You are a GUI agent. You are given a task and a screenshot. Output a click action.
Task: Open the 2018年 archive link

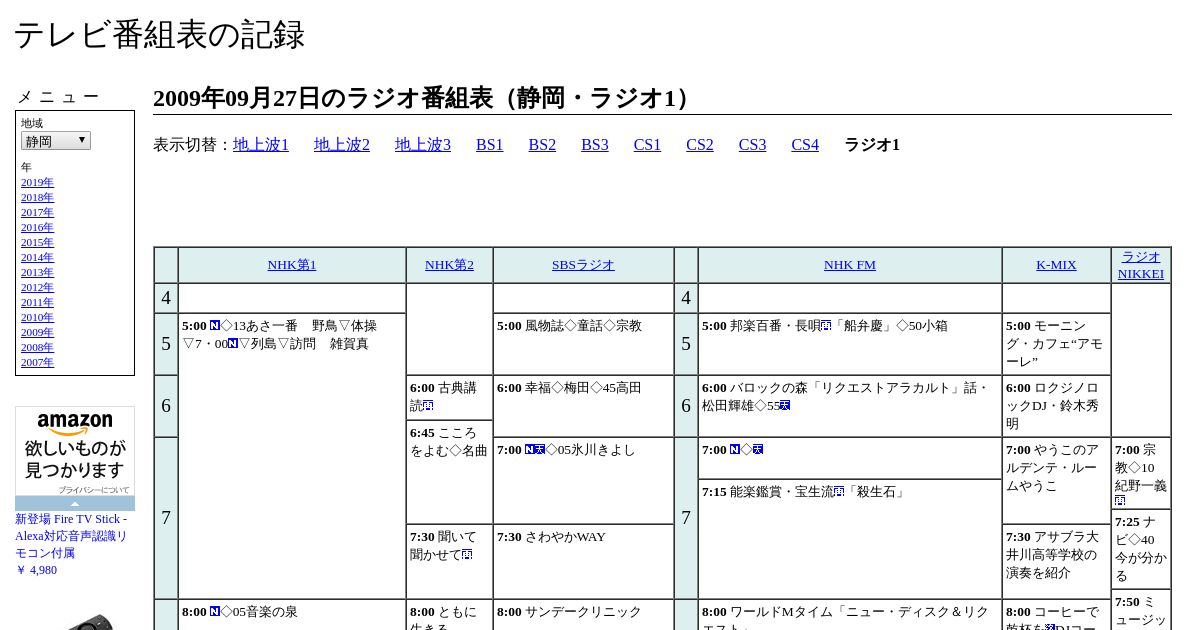(37, 198)
